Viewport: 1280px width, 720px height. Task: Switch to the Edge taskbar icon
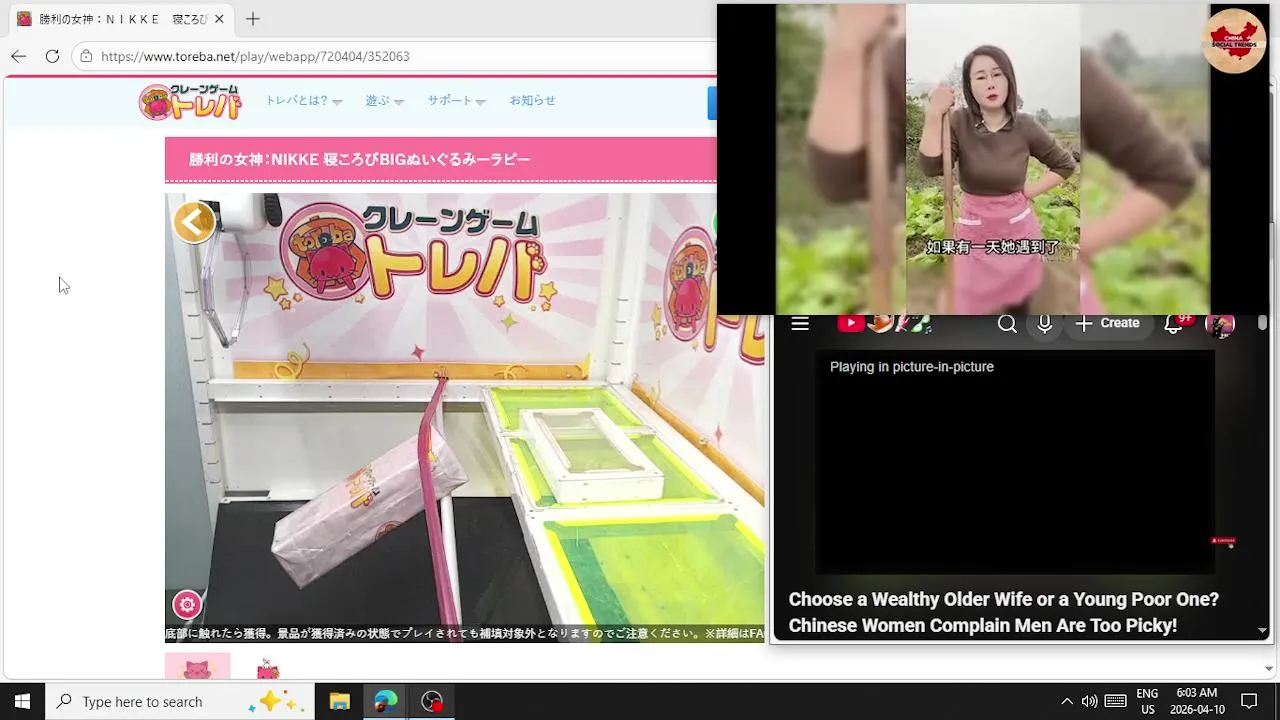click(385, 701)
